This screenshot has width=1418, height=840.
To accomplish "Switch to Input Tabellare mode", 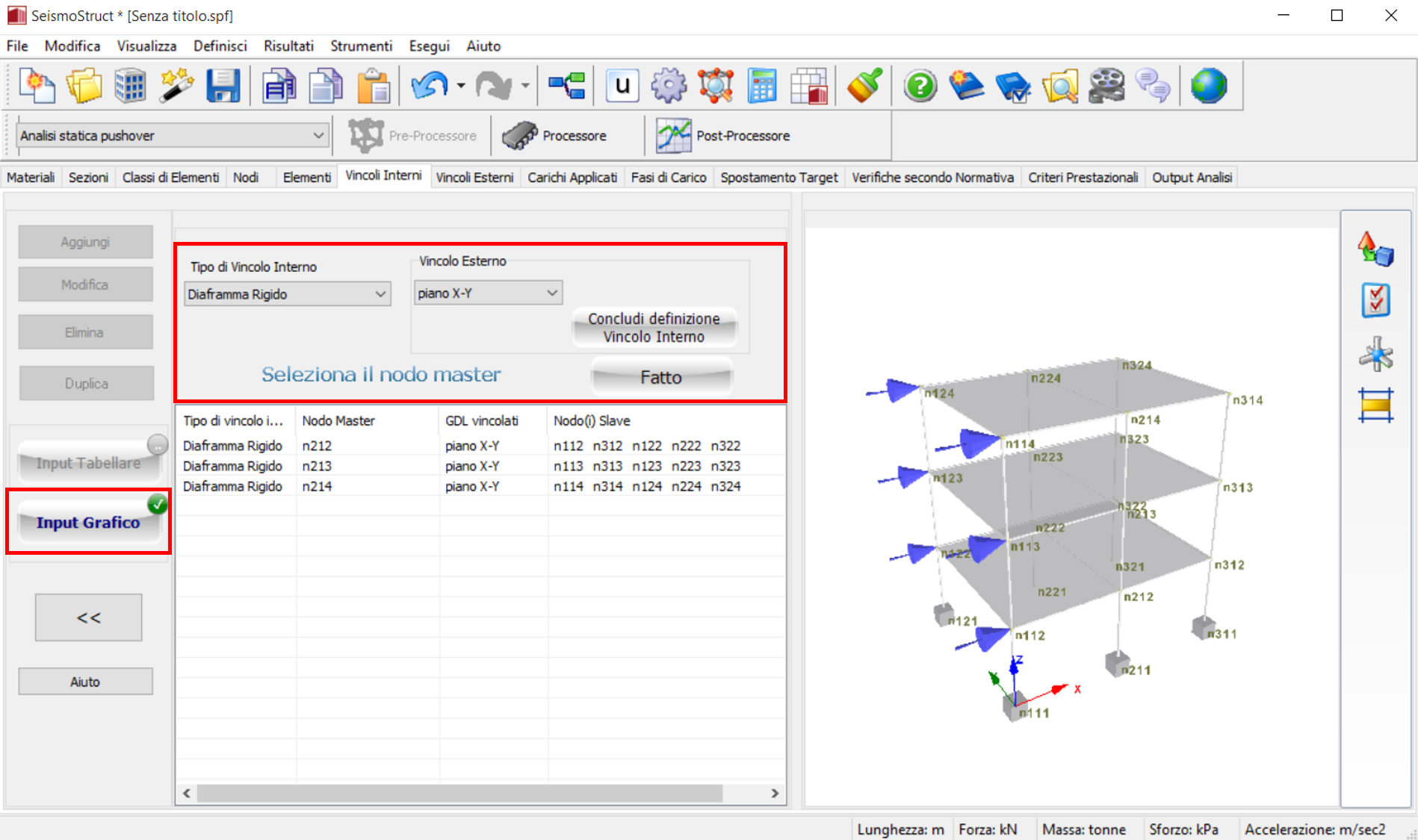I will click(x=88, y=463).
